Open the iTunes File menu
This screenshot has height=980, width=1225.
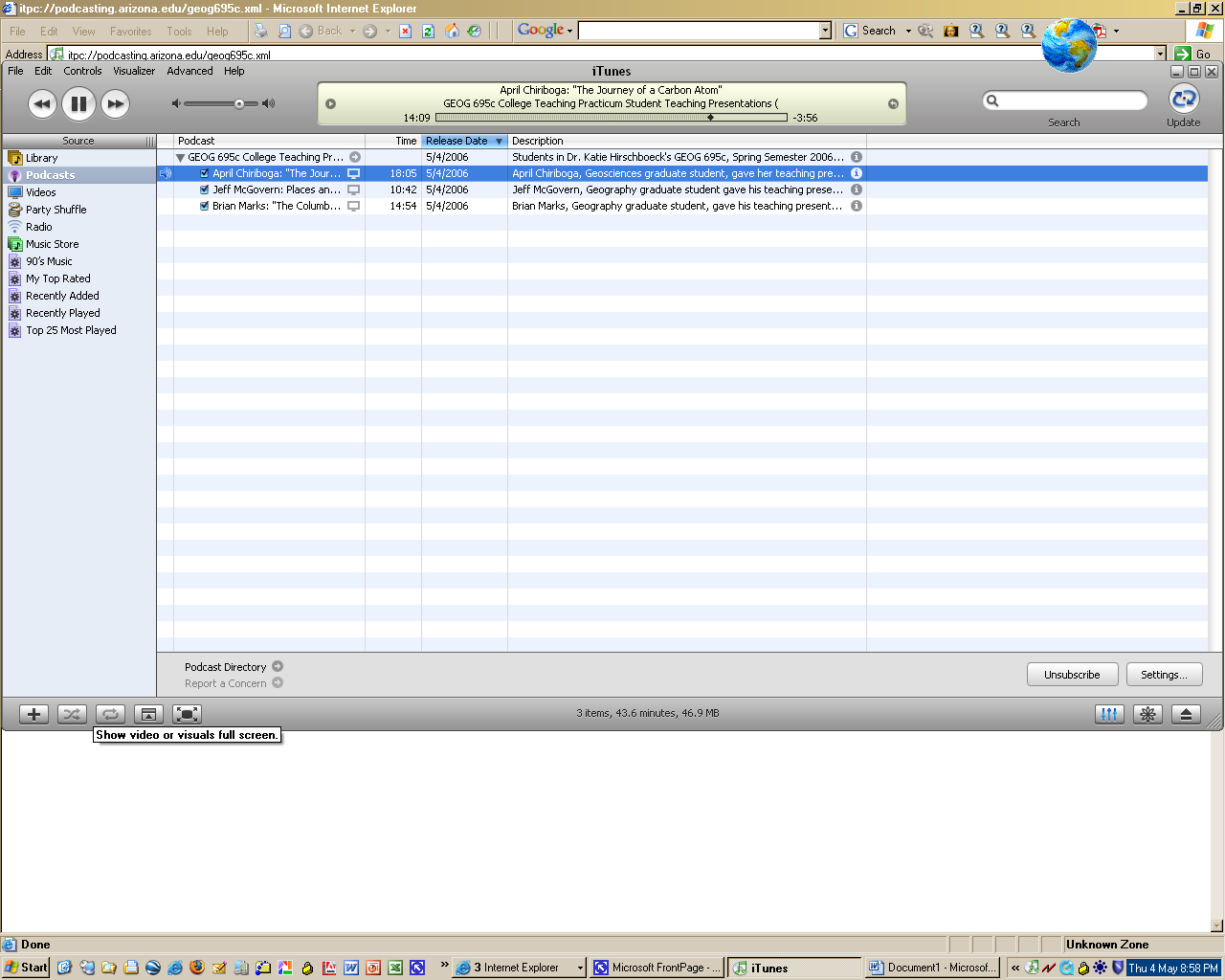[15, 71]
